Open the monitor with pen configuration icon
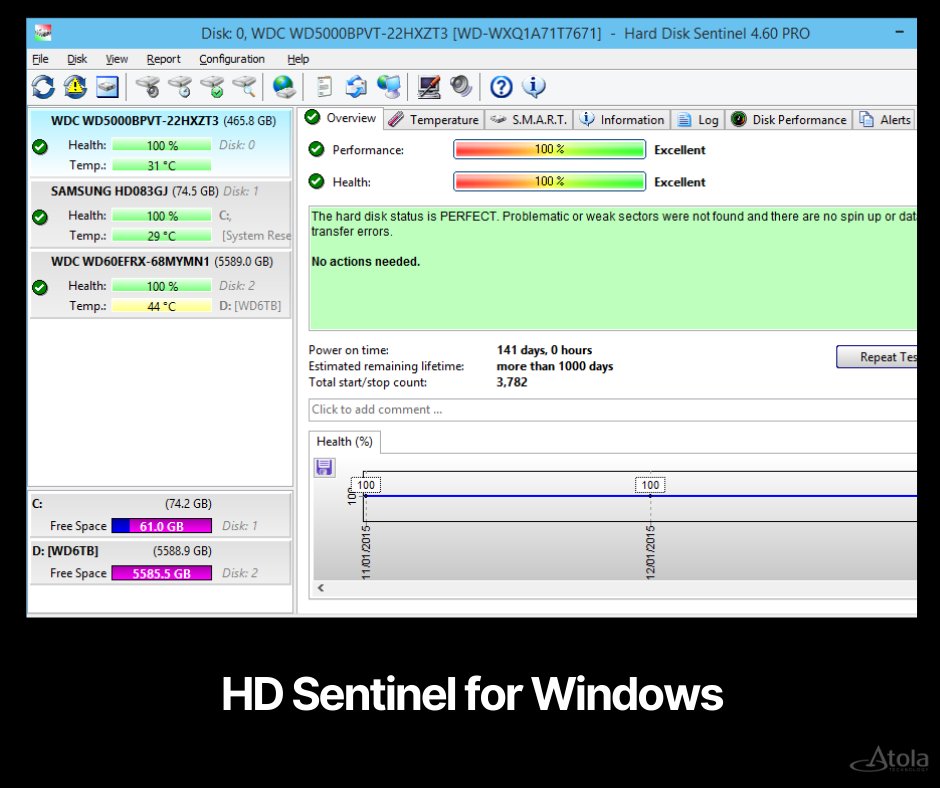The image size is (940, 788). point(429,87)
